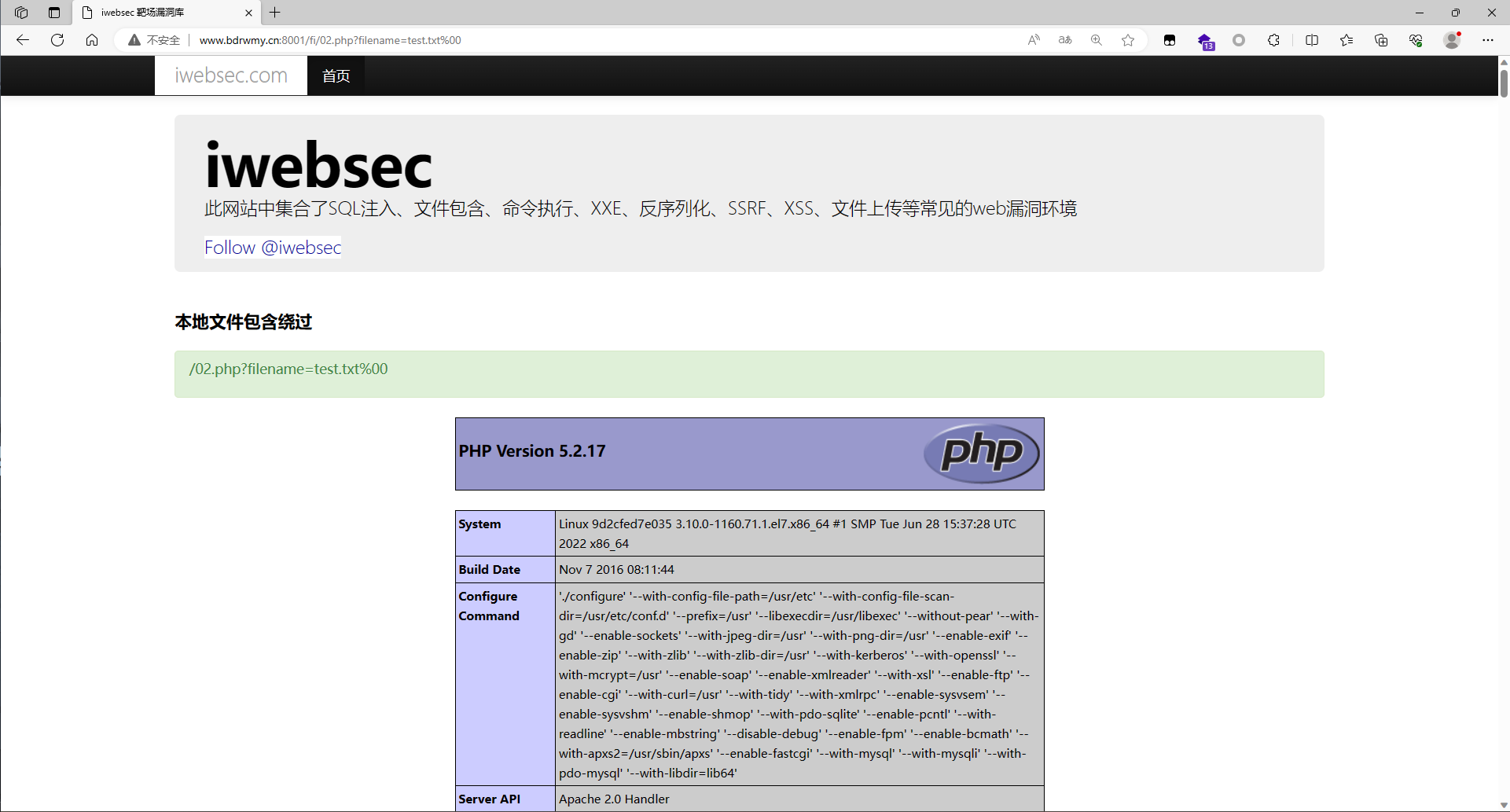Open the Edge workspaces icon
The width and height of the screenshot is (1510, 812).
click(x=21, y=13)
